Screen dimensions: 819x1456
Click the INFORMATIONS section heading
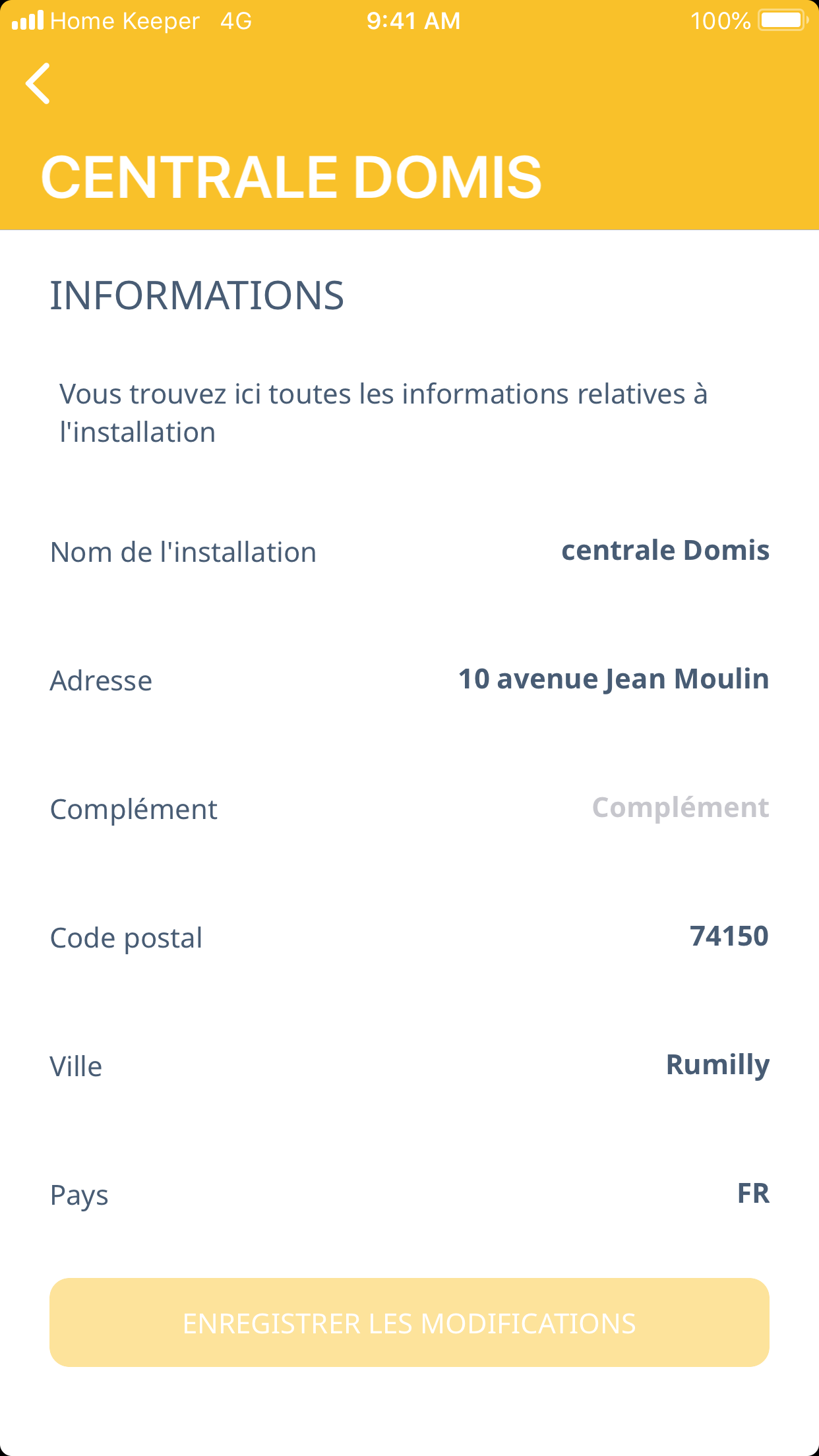(197, 295)
